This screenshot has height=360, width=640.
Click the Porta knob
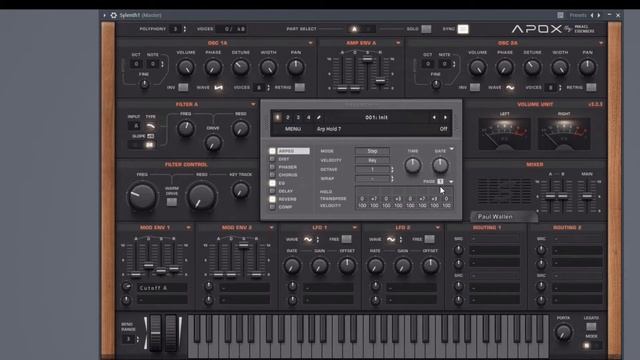[563, 332]
